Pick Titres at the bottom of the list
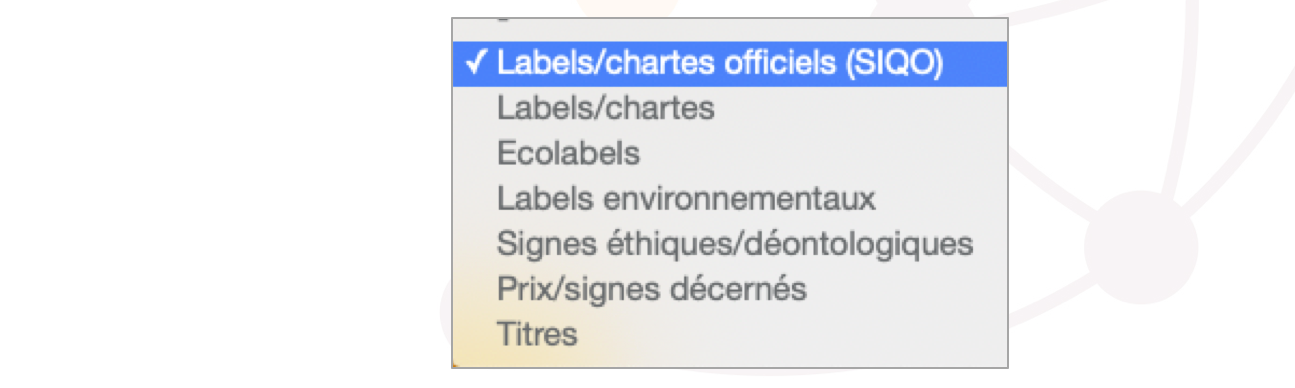 click(730, 333)
